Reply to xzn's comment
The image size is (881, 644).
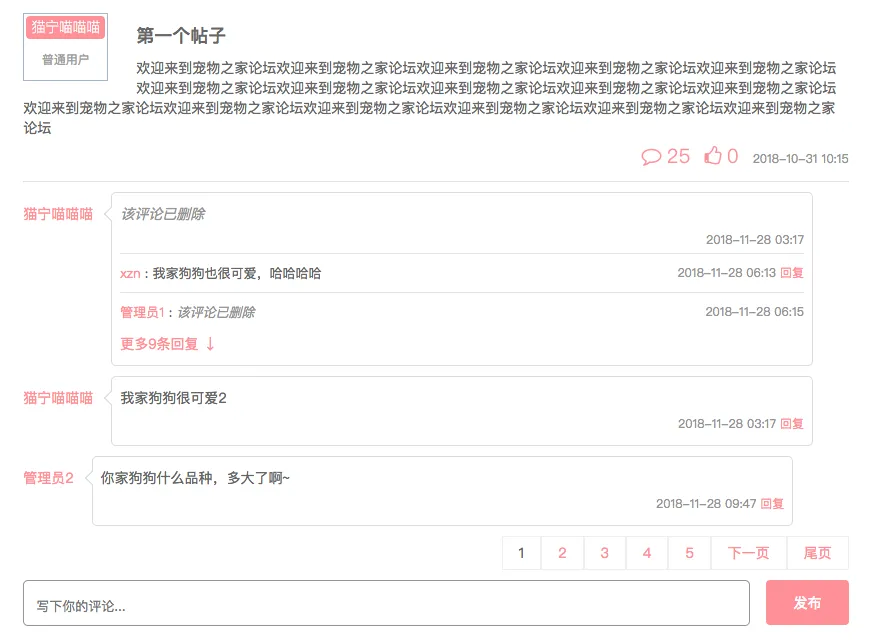(792, 273)
